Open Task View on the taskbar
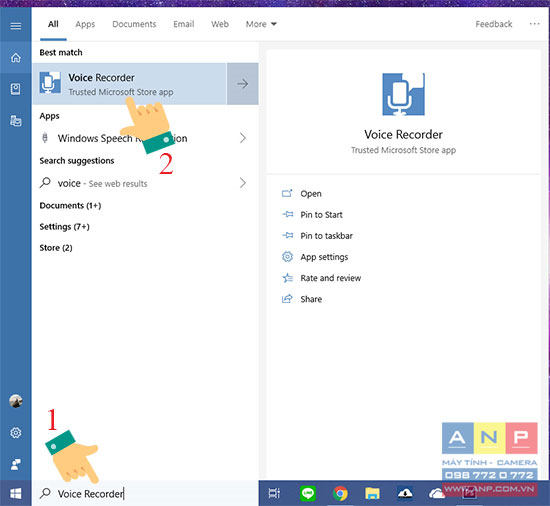This screenshot has width=550, height=506. click(274, 493)
